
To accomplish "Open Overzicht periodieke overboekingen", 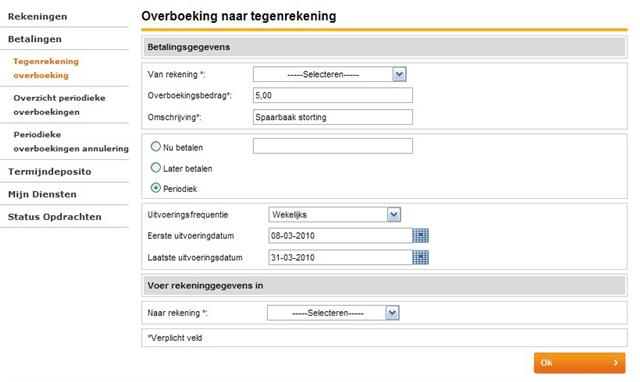I will pyautogui.click(x=59, y=105).
